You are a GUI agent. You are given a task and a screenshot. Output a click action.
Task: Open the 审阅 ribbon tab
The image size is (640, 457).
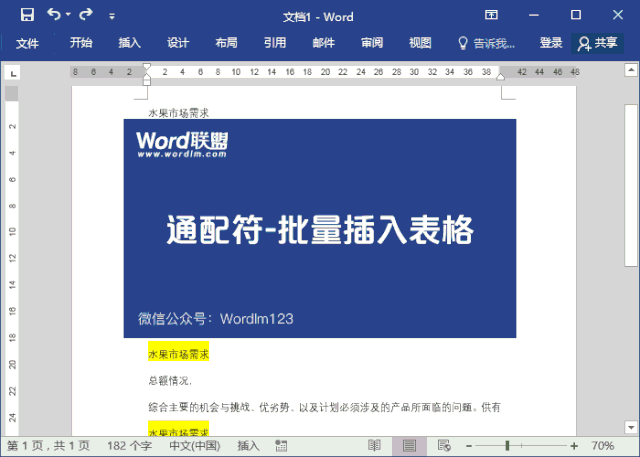pyautogui.click(x=372, y=43)
